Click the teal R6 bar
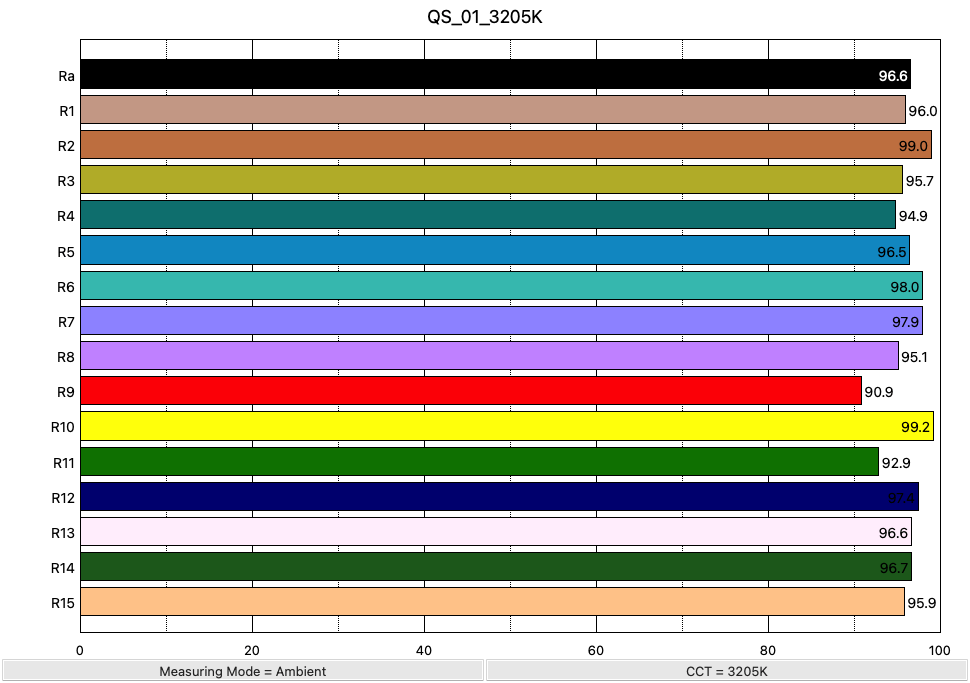 point(501,285)
